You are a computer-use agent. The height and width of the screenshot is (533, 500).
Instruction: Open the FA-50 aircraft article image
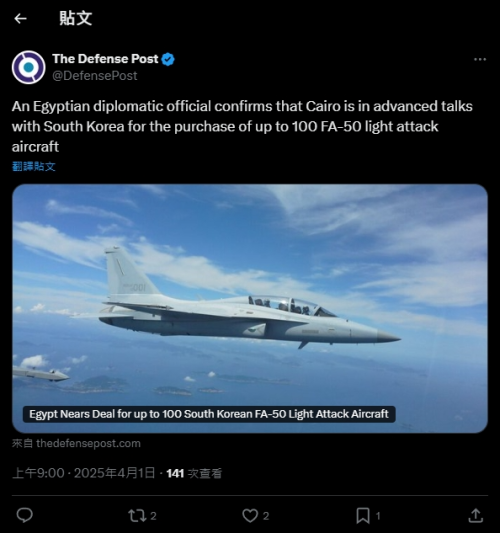pos(250,308)
